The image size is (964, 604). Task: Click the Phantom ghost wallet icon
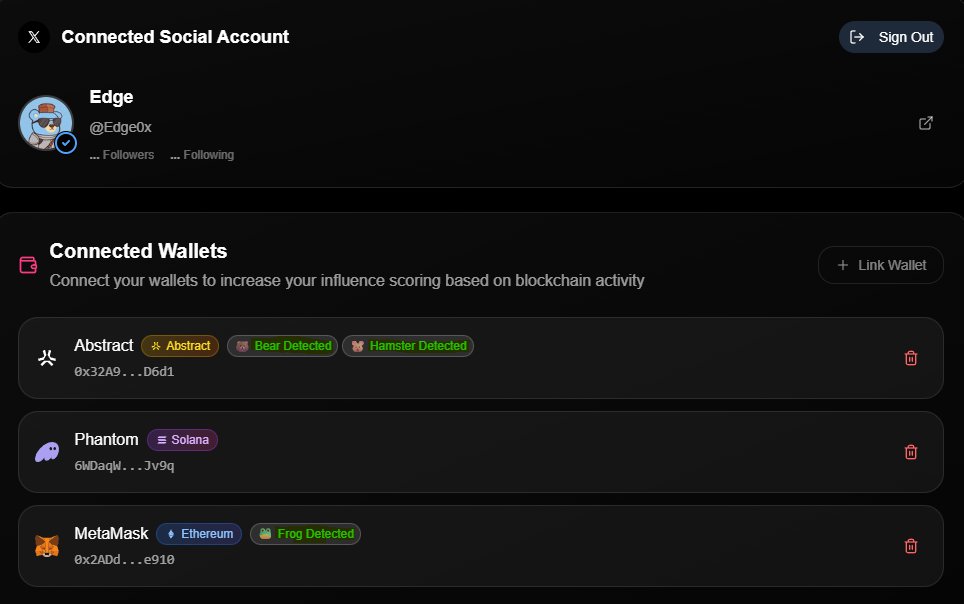pos(47,452)
